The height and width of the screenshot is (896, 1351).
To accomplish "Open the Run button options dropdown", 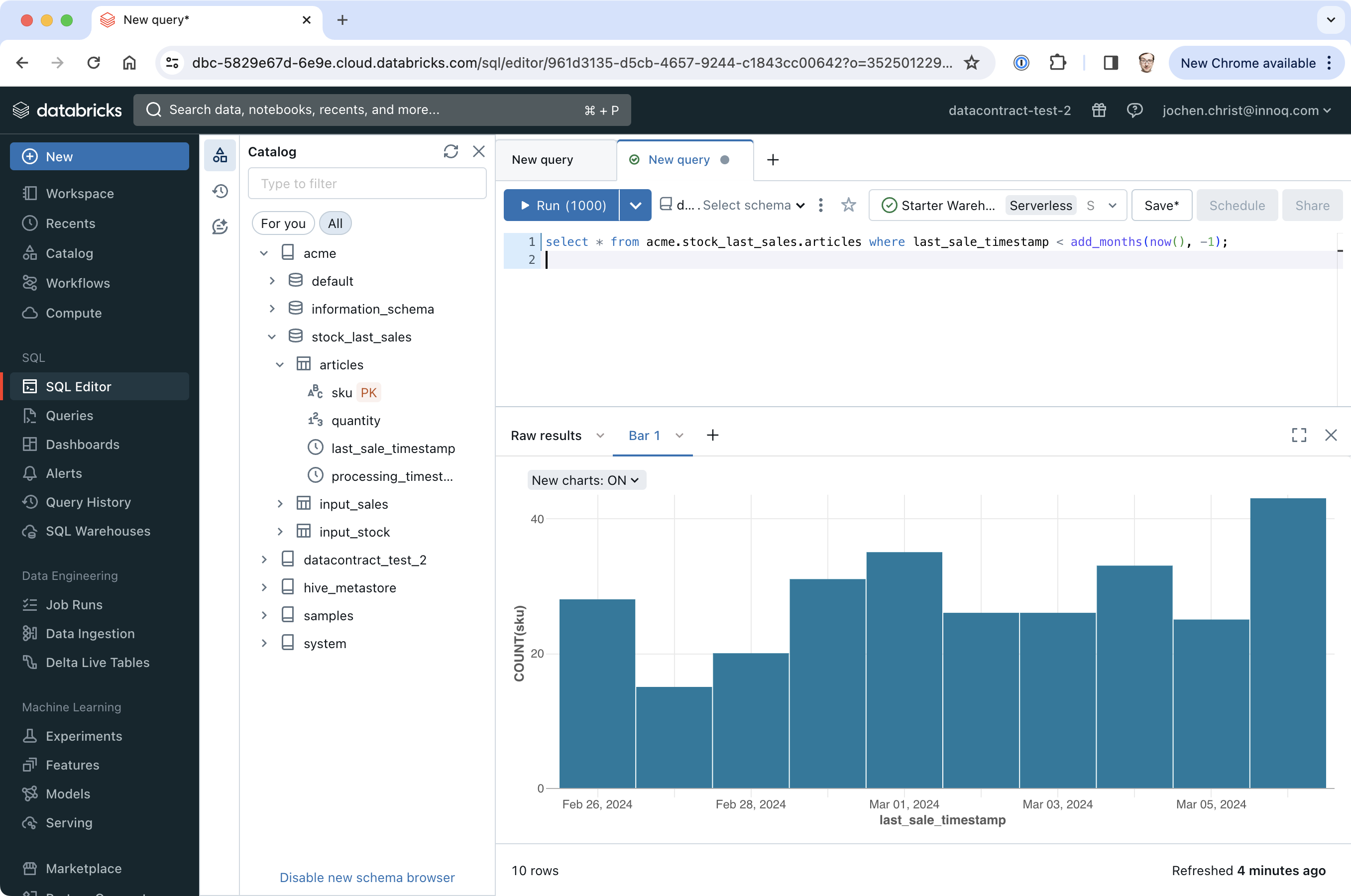I will coord(636,205).
